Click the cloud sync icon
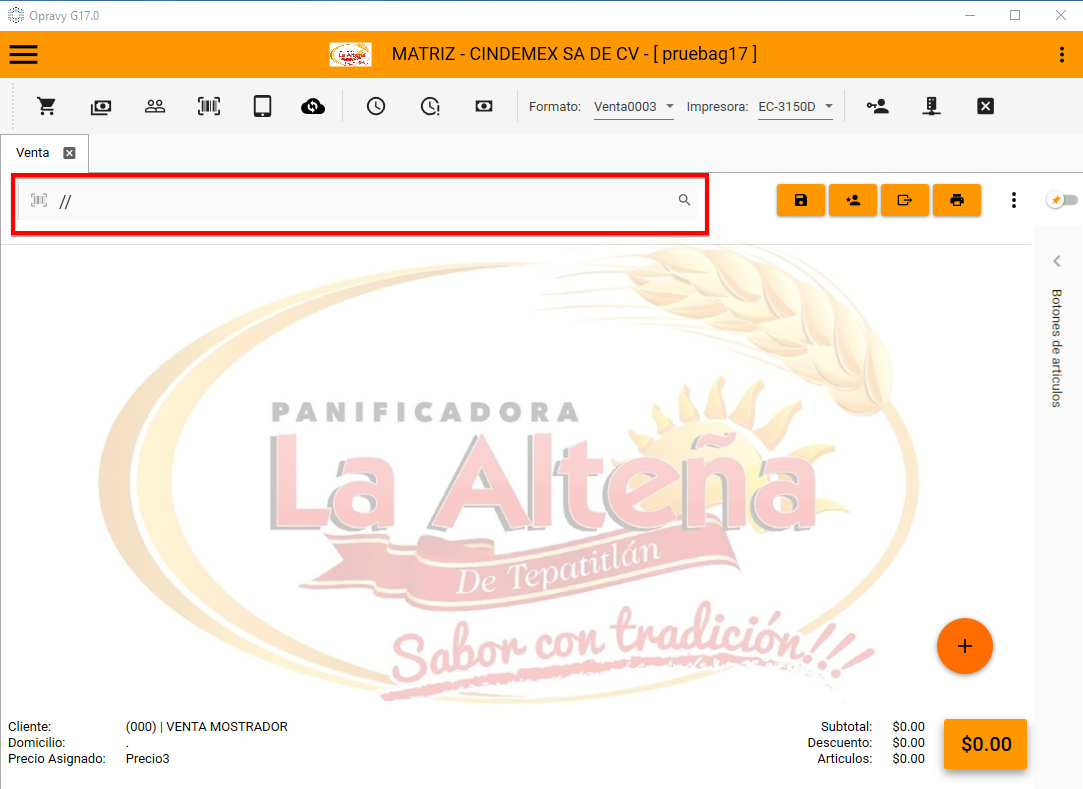Viewport: 1083px width, 789px height. coord(313,106)
